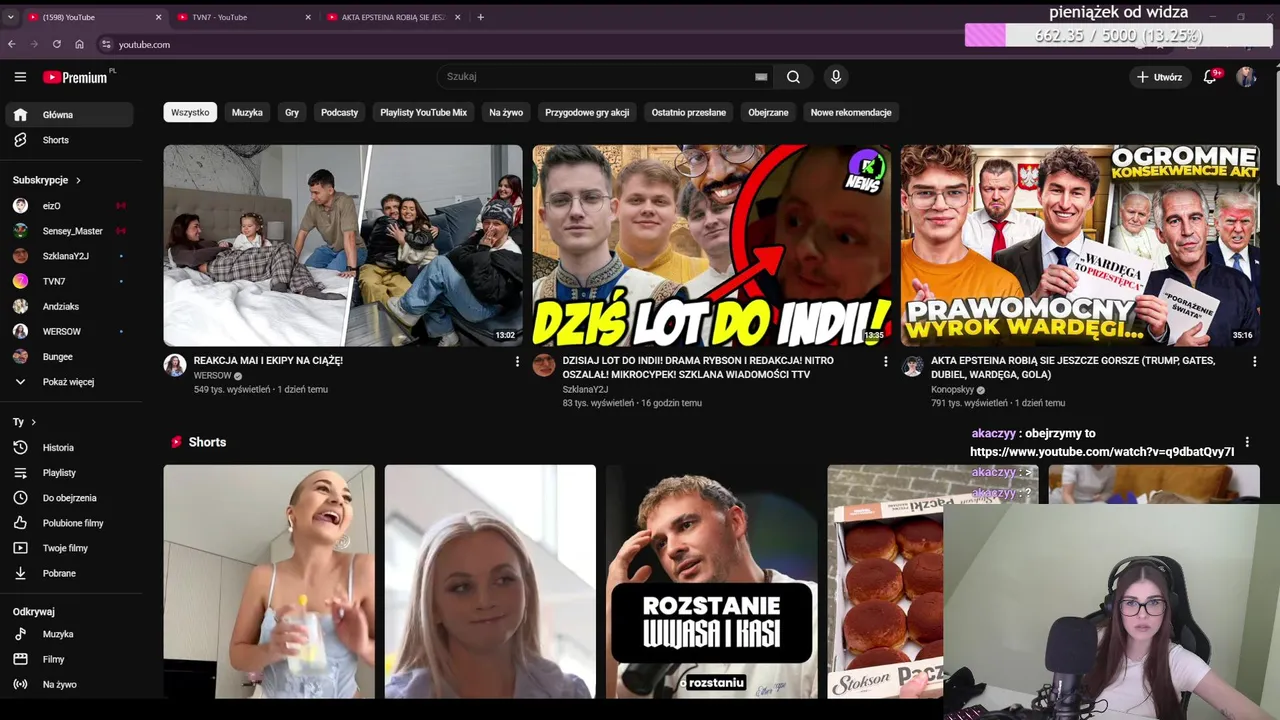
Task: Open Shorts in the sidebar
Action: click(68, 140)
